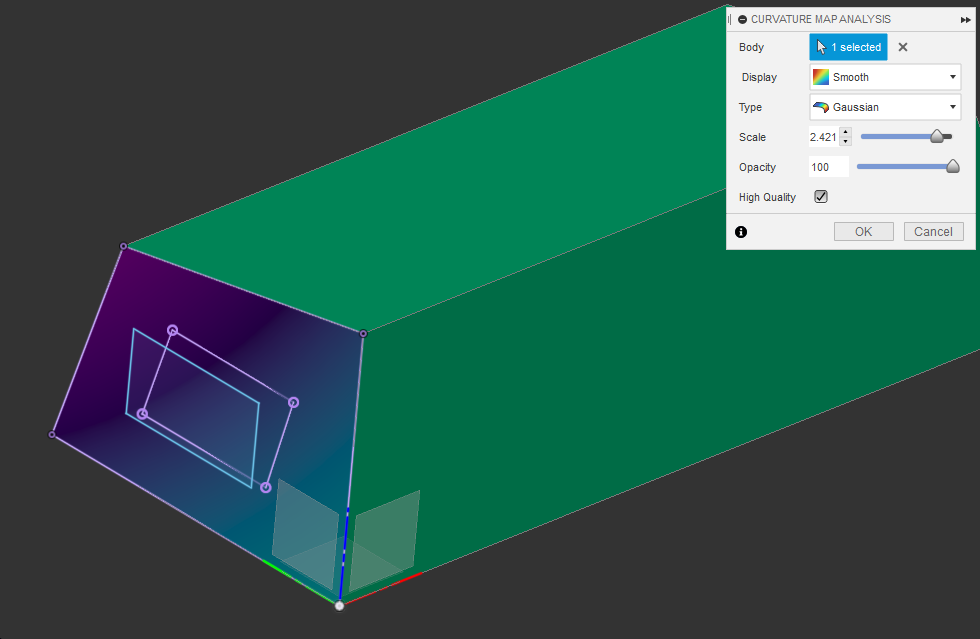
Task: Click the double-arrow dock icon in dialog
Action: click(x=966, y=20)
